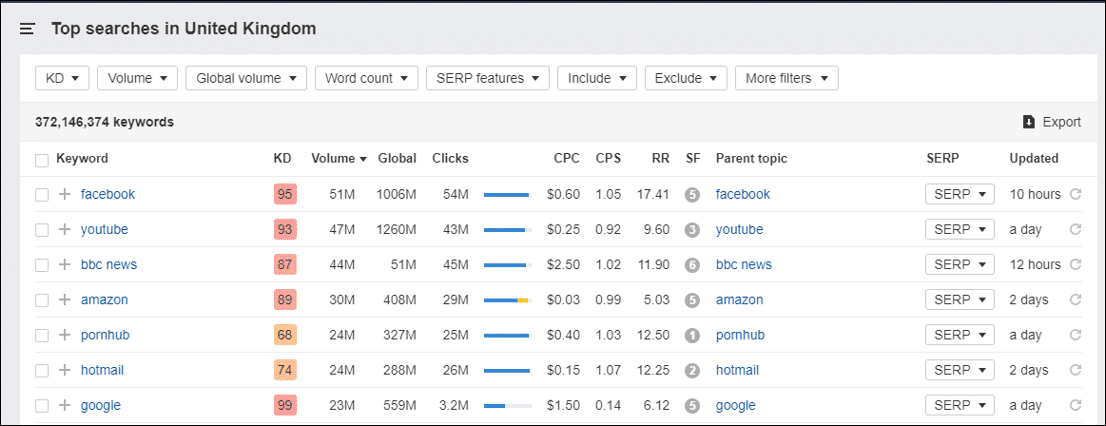Refresh the facebook row data

1076,194
